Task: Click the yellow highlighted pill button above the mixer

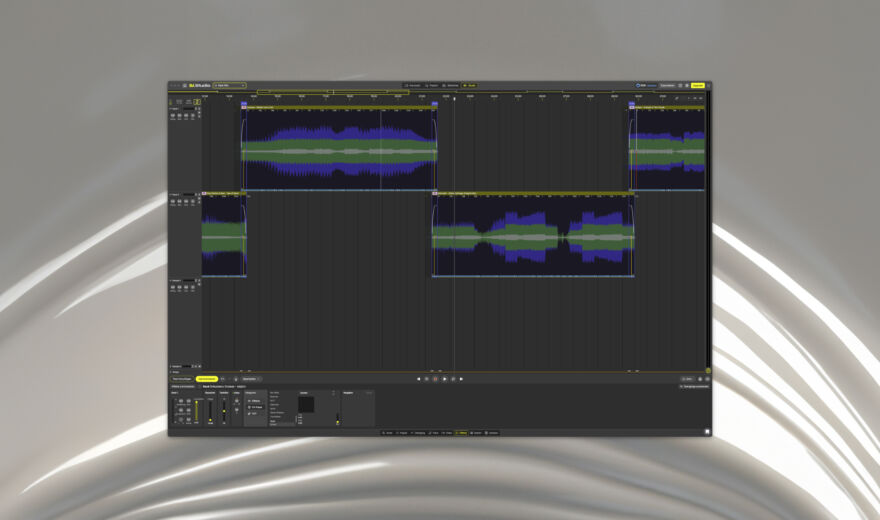Action: pyautogui.click(x=207, y=379)
